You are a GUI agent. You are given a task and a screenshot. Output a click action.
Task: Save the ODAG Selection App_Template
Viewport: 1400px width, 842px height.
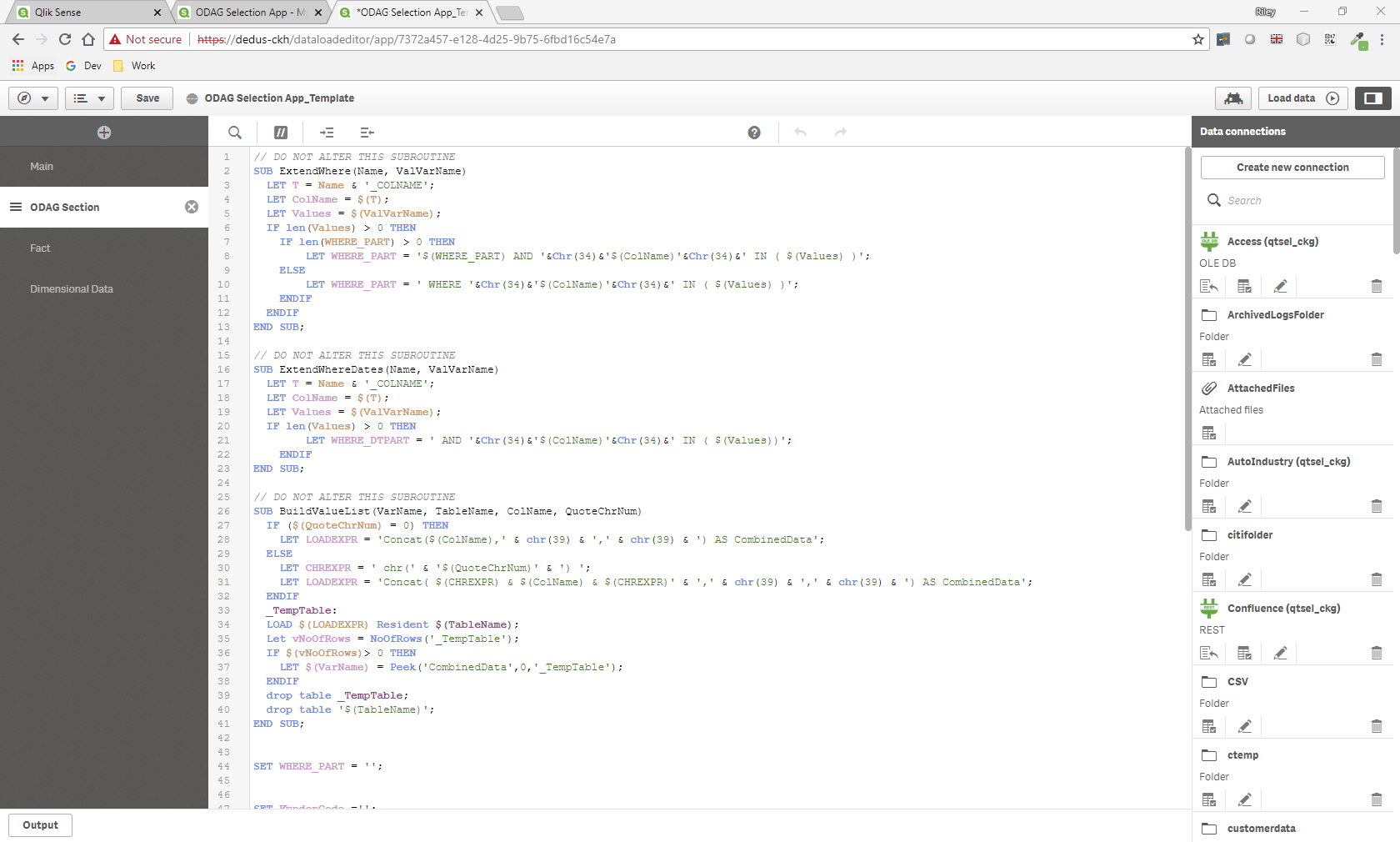point(147,98)
